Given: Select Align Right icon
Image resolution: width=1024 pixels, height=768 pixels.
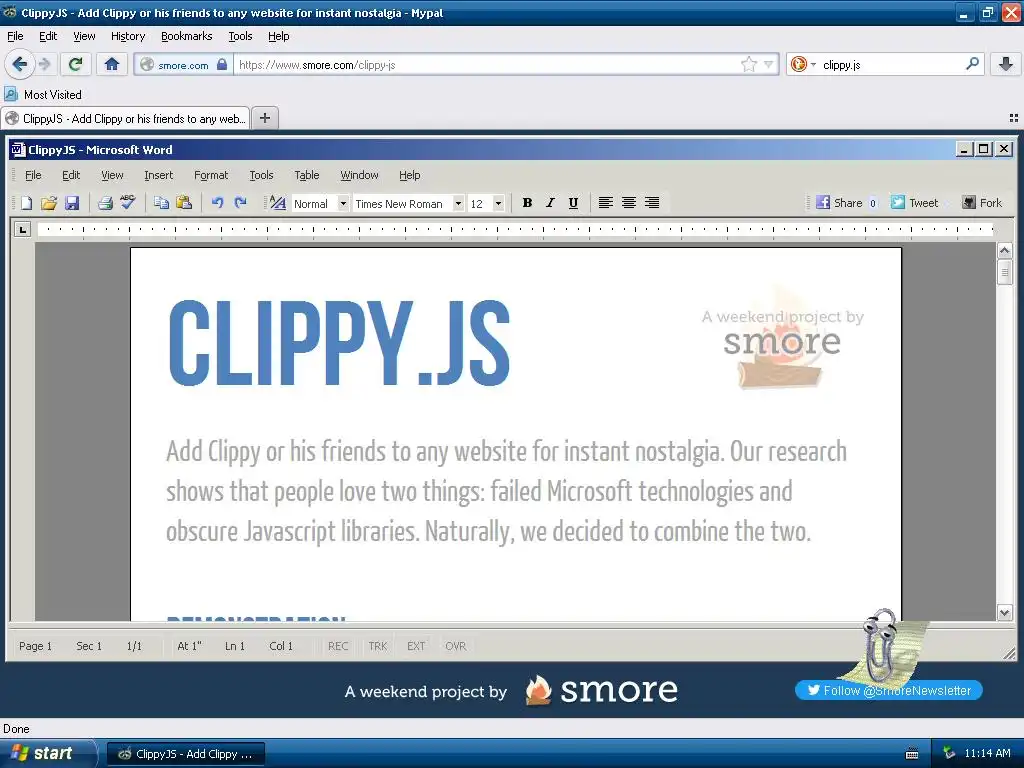Looking at the screenshot, I should (x=652, y=203).
